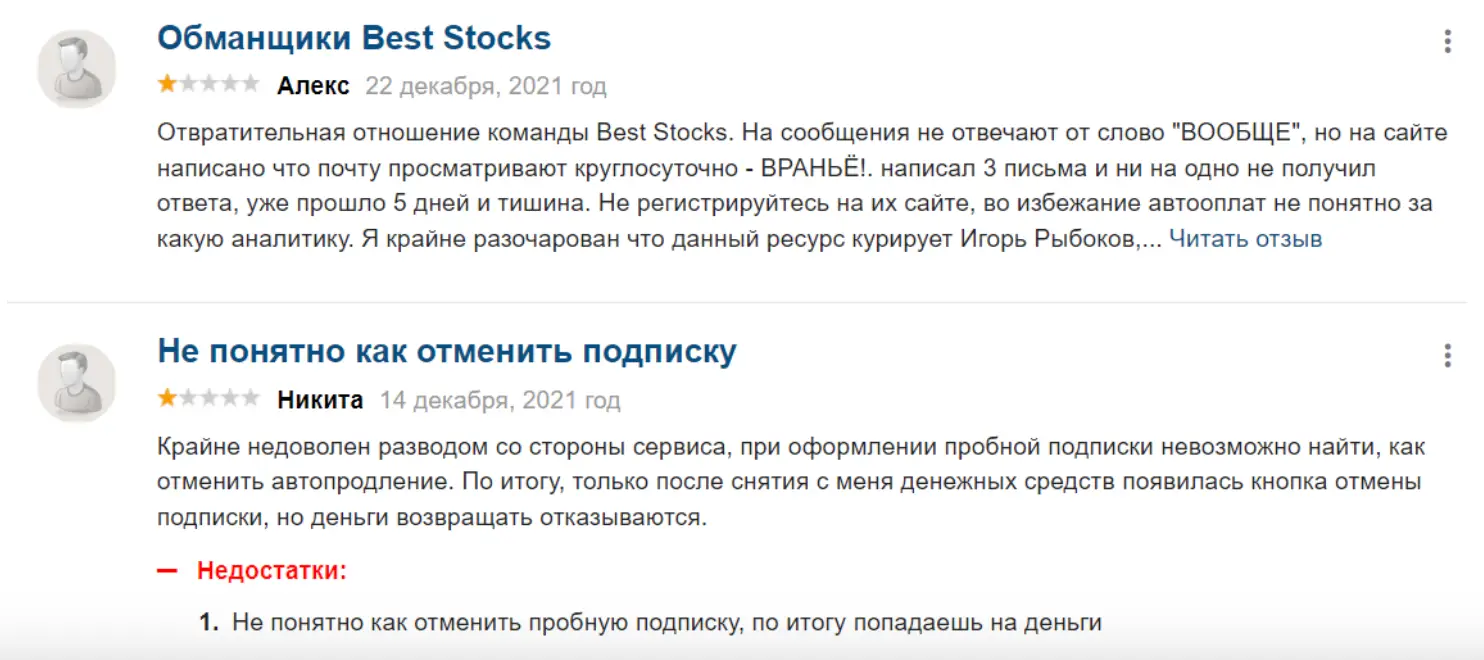1484x660 pixels.
Task: Click the last gray star in Алекс's rating
Action: 250,85
